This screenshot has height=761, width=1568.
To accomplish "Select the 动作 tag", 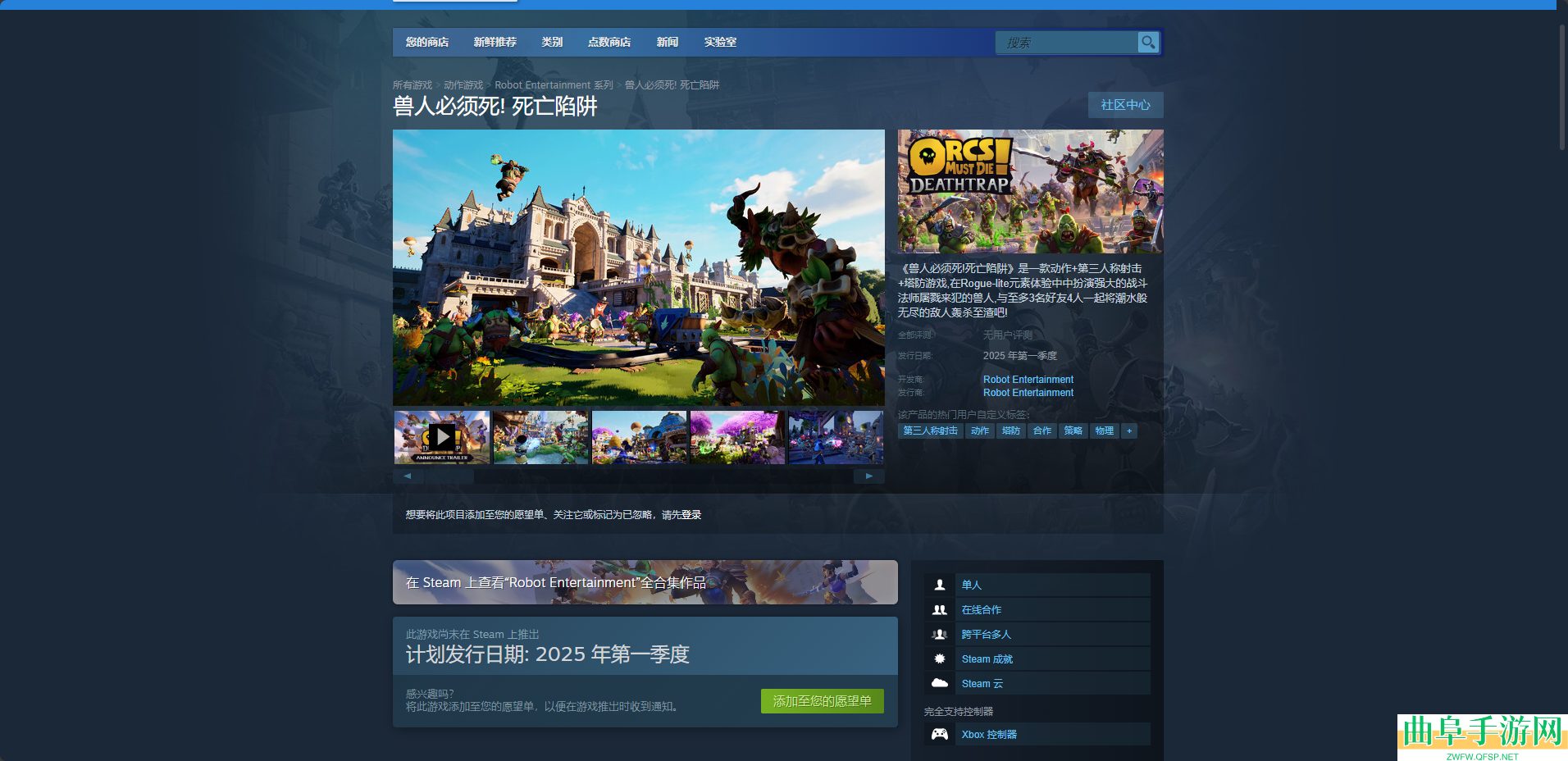I will 980,431.
